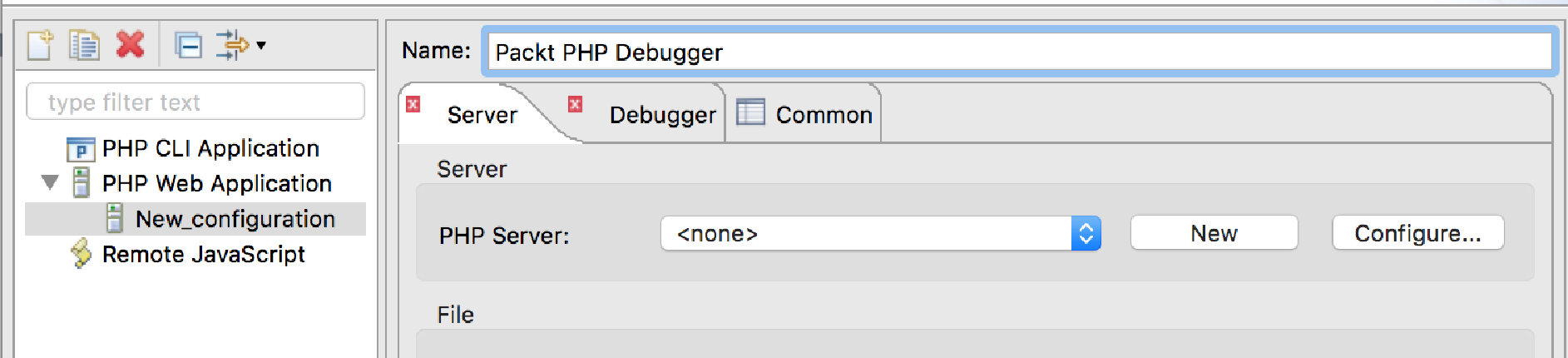Duplicate the selected launch configuration
The width and height of the screenshot is (1568, 358).
[84, 45]
